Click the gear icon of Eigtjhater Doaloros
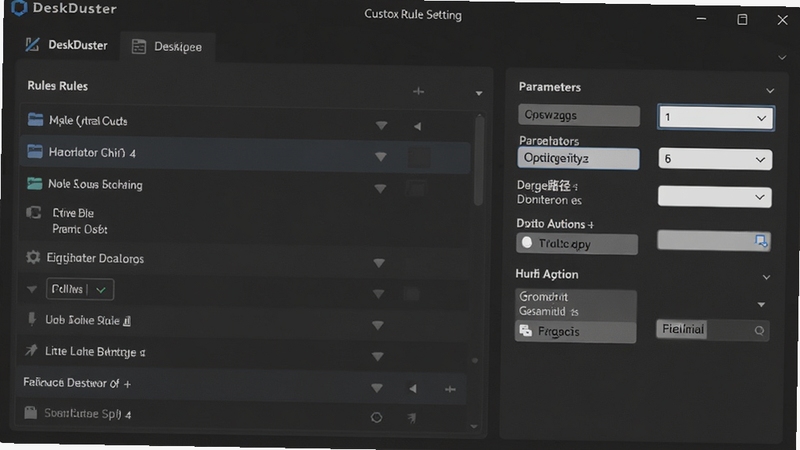This screenshot has width=800, height=450. (x=33, y=257)
